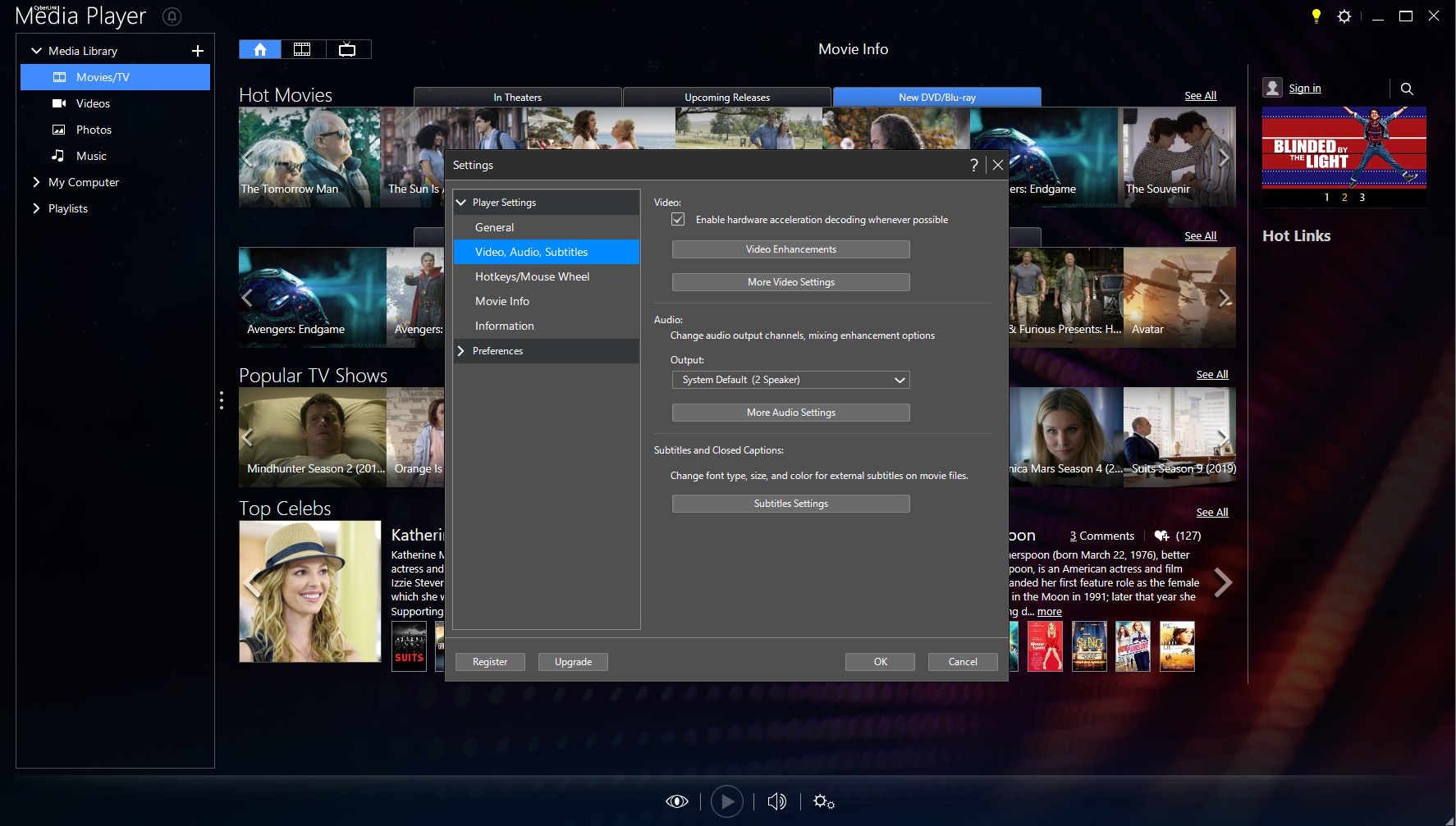Switch to the movie filmstrip view icon

303,49
